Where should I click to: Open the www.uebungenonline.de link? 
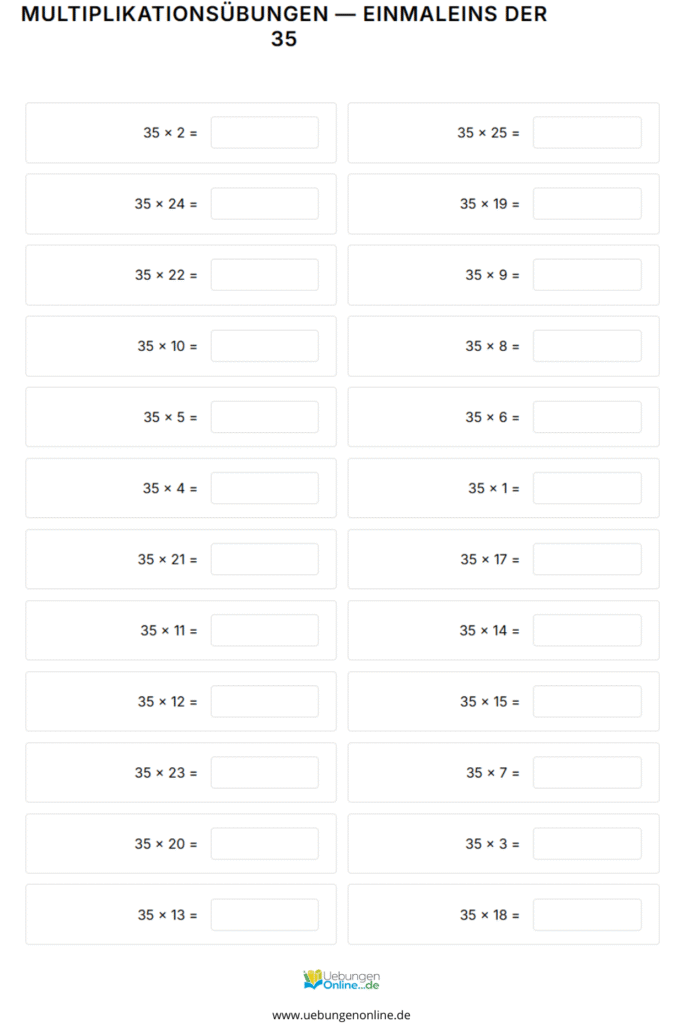pos(341,1014)
